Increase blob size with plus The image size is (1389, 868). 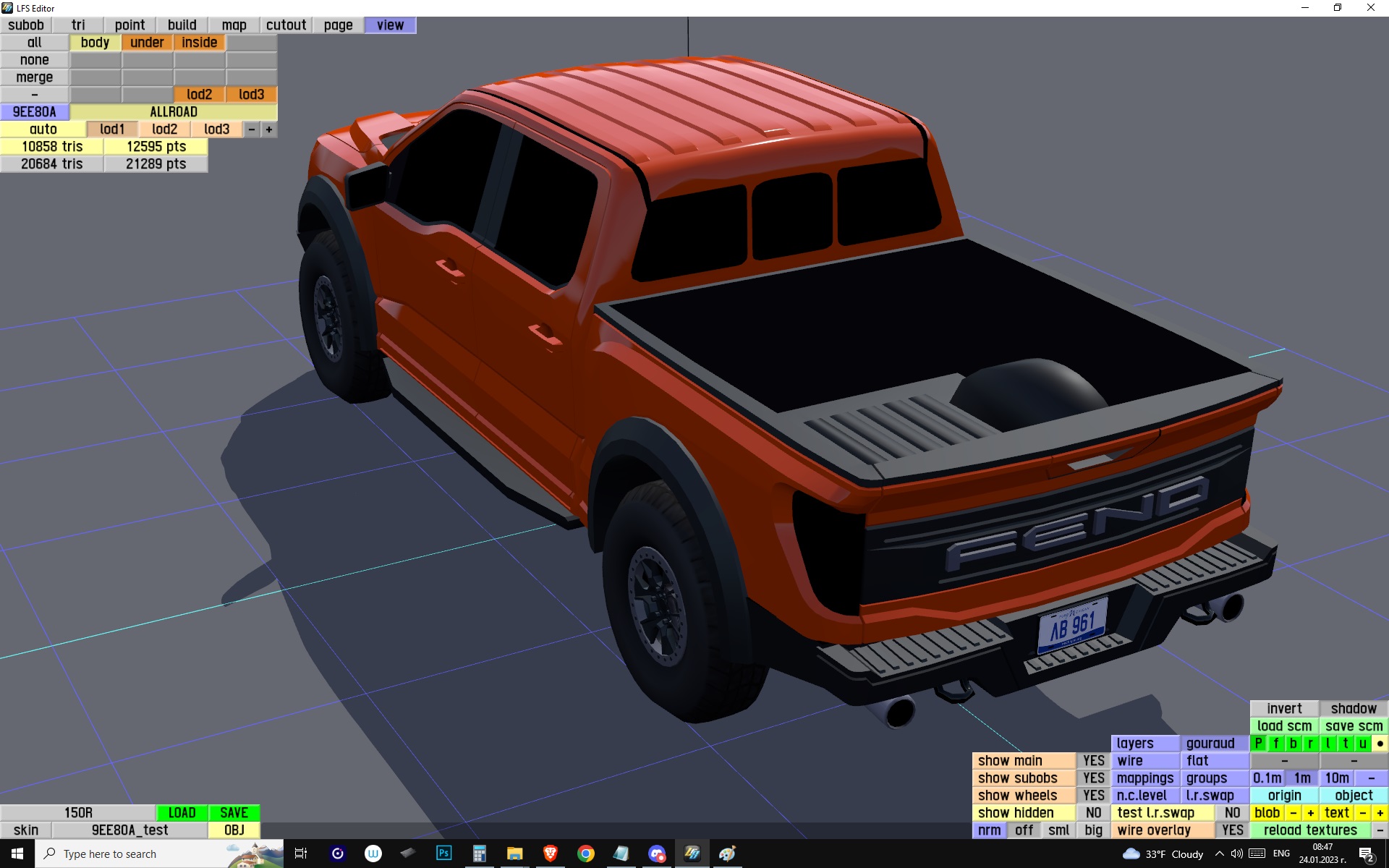point(1310,812)
